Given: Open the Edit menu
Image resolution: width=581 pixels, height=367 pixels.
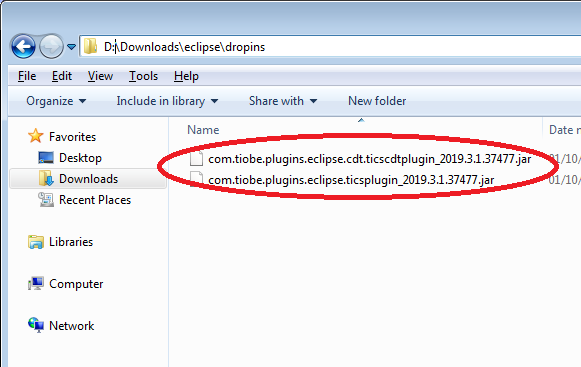Looking at the screenshot, I should (62, 76).
